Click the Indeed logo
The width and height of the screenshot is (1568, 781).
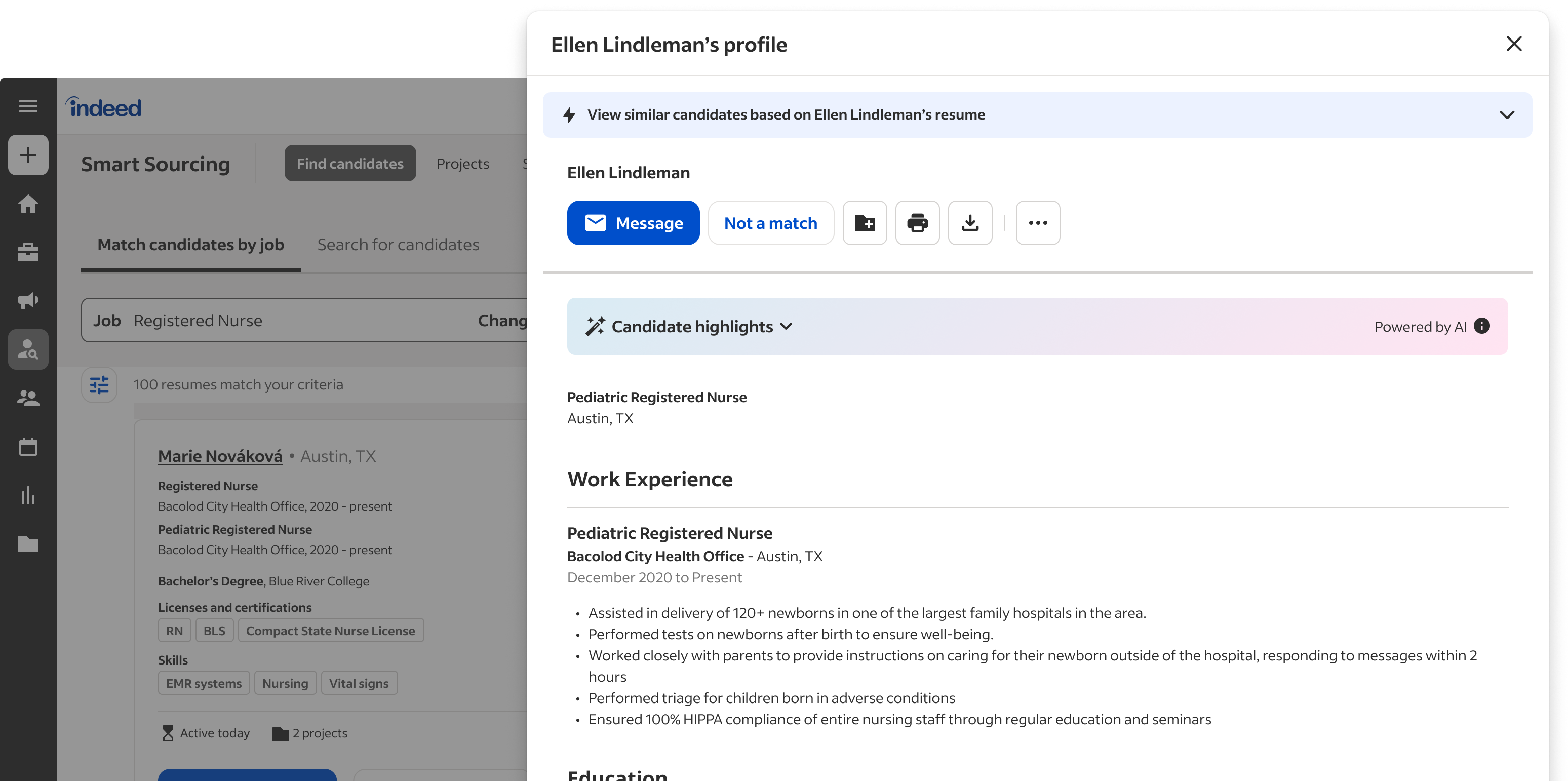[x=103, y=107]
